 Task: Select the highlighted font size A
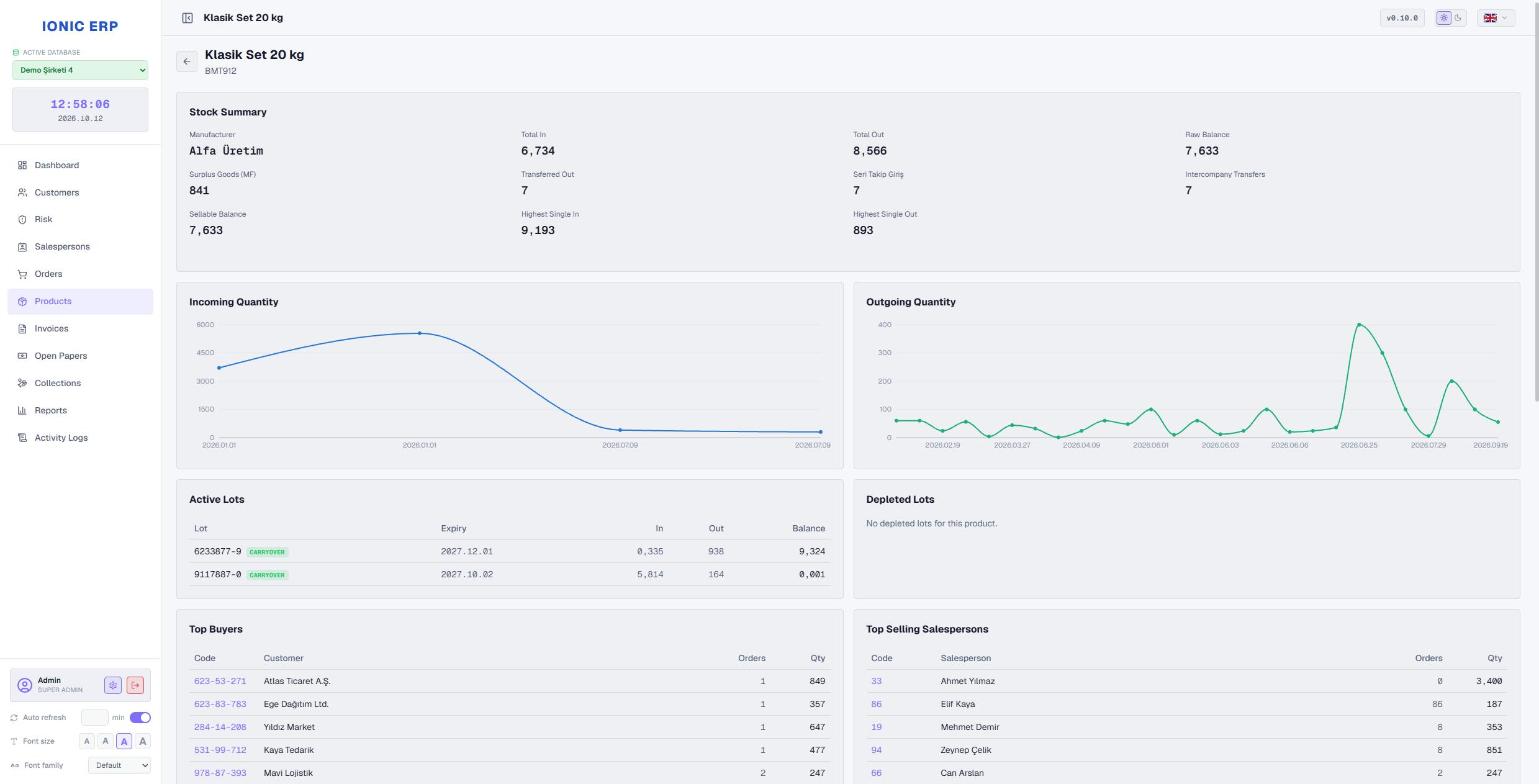pyautogui.click(x=124, y=741)
